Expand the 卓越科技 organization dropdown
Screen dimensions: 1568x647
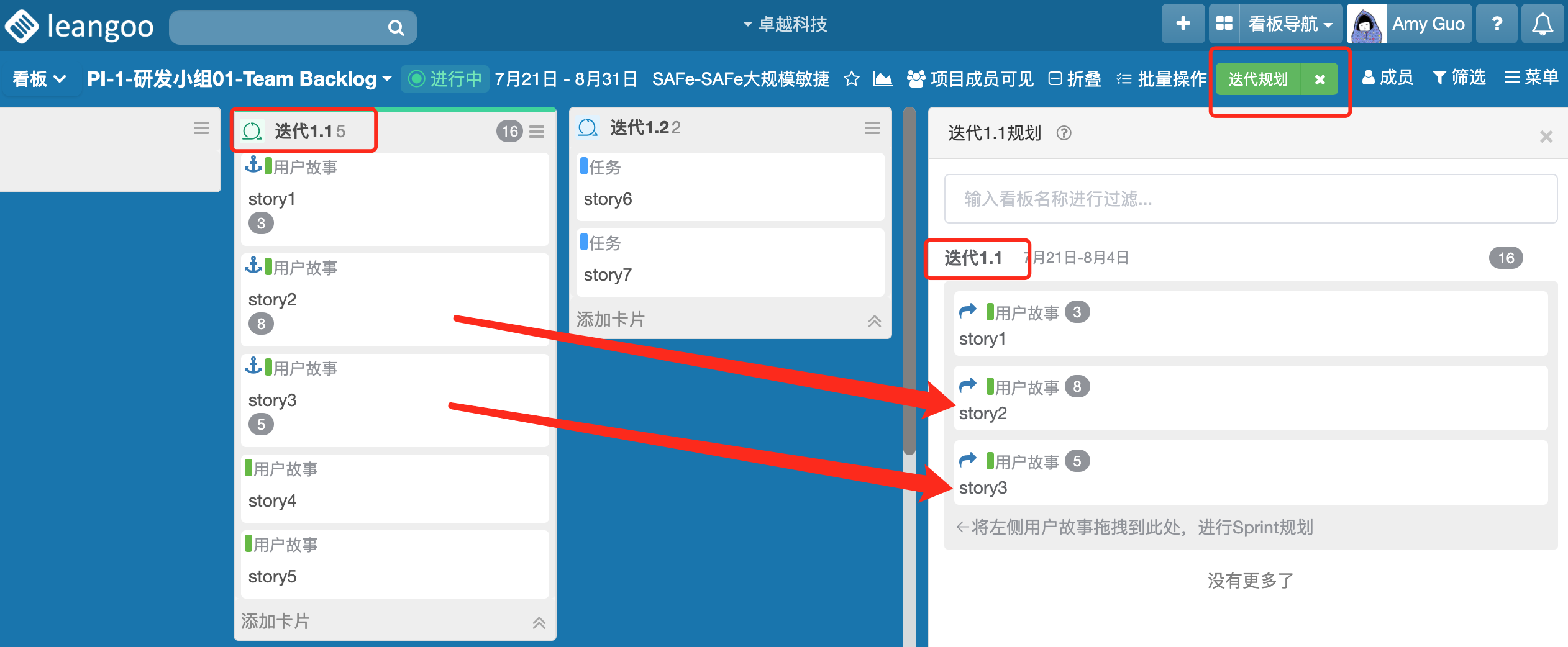pyautogui.click(x=785, y=24)
